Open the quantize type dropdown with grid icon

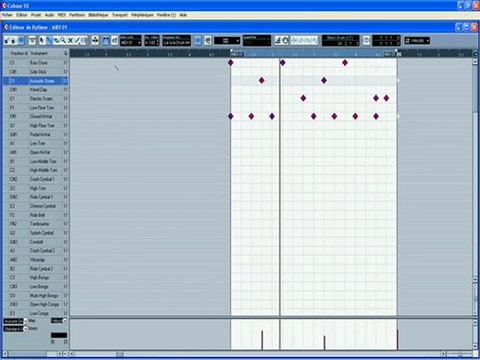(x=227, y=41)
